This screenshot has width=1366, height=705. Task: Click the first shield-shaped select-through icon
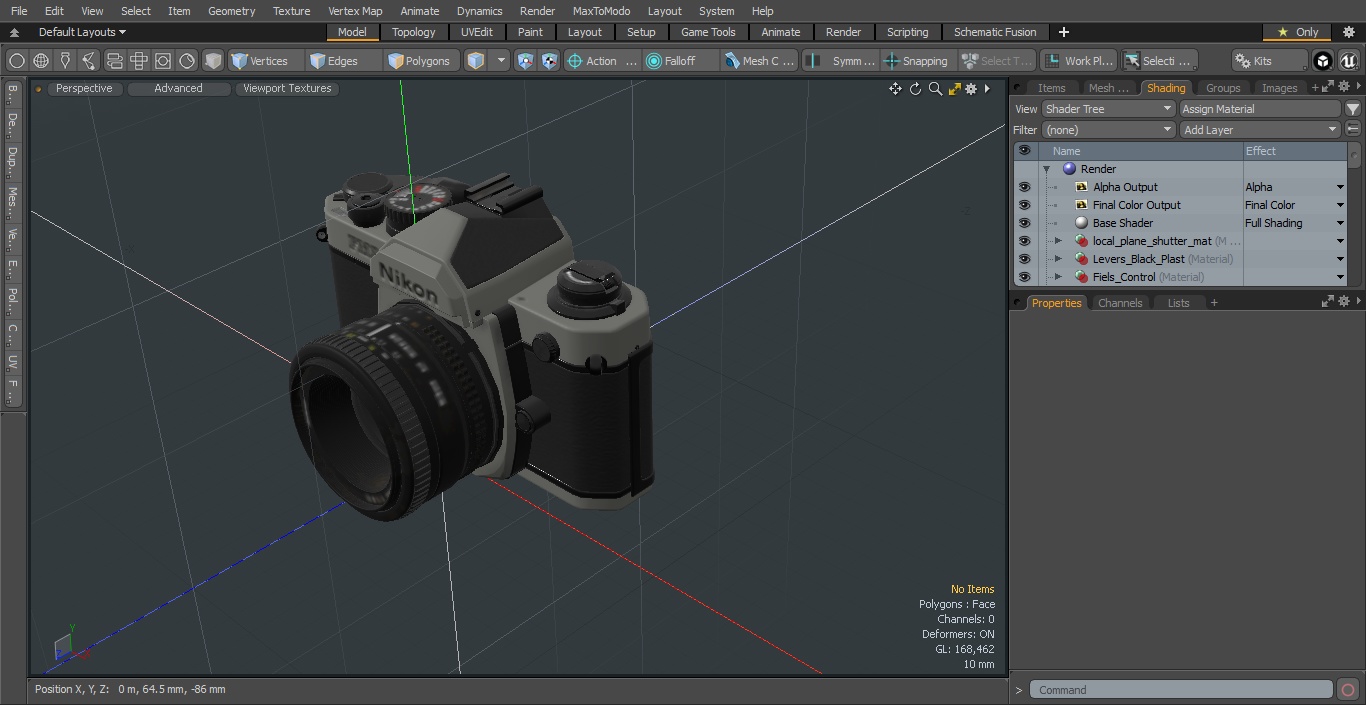[x=525, y=61]
